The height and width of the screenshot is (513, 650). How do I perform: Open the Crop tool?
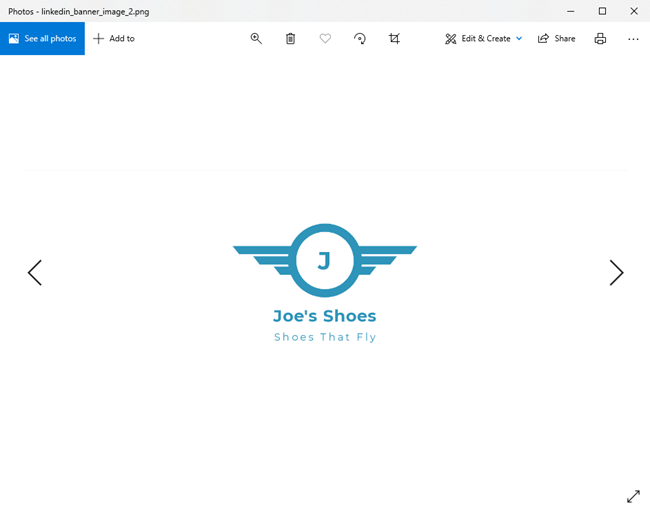click(x=394, y=39)
